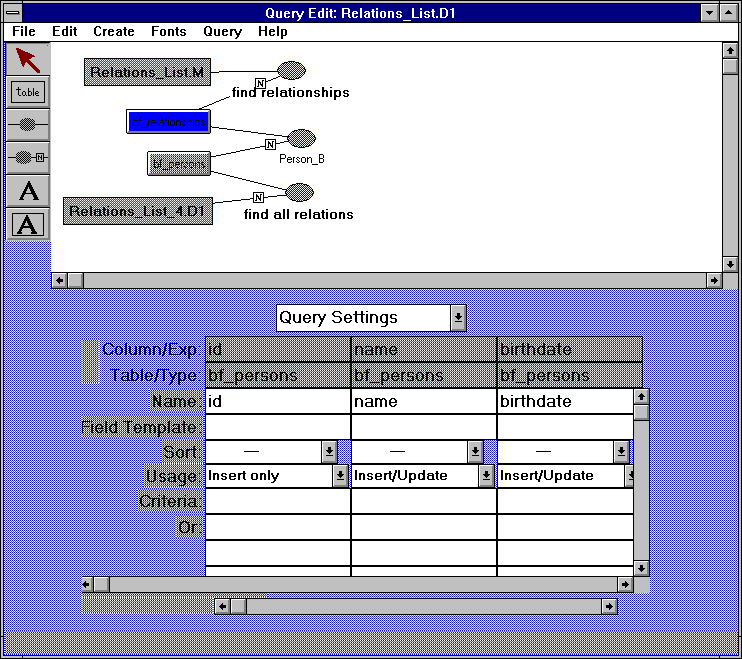Image resolution: width=742 pixels, height=659 pixels.
Task: Open the Query menu
Action: point(222,31)
